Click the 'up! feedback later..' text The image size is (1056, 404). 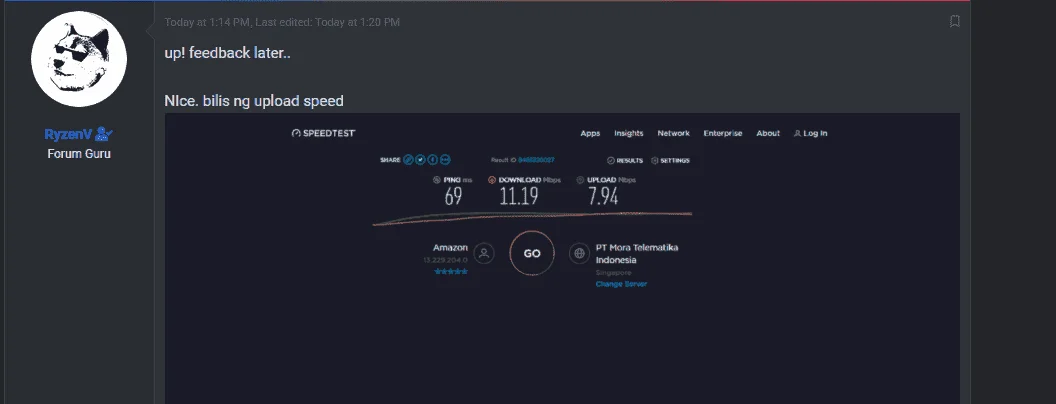click(x=228, y=53)
